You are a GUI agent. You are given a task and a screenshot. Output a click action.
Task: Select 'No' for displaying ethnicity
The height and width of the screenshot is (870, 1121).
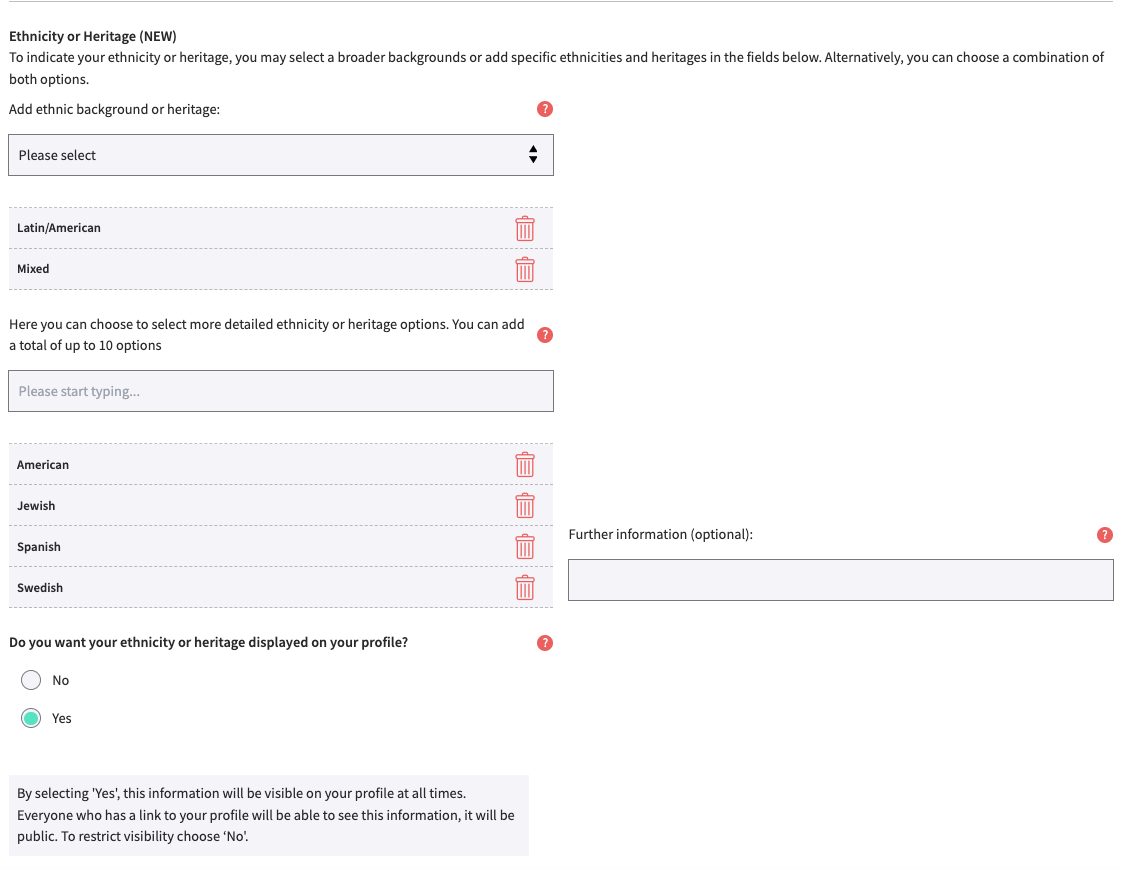[32, 680]
